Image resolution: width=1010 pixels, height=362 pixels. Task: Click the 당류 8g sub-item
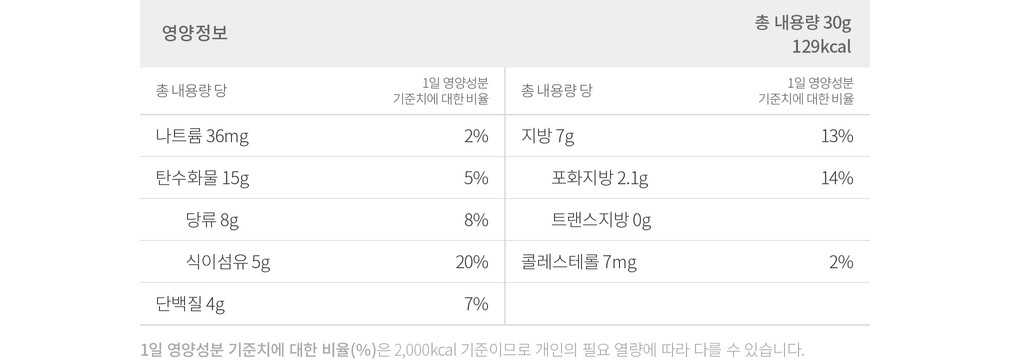(x=213, y=220)
